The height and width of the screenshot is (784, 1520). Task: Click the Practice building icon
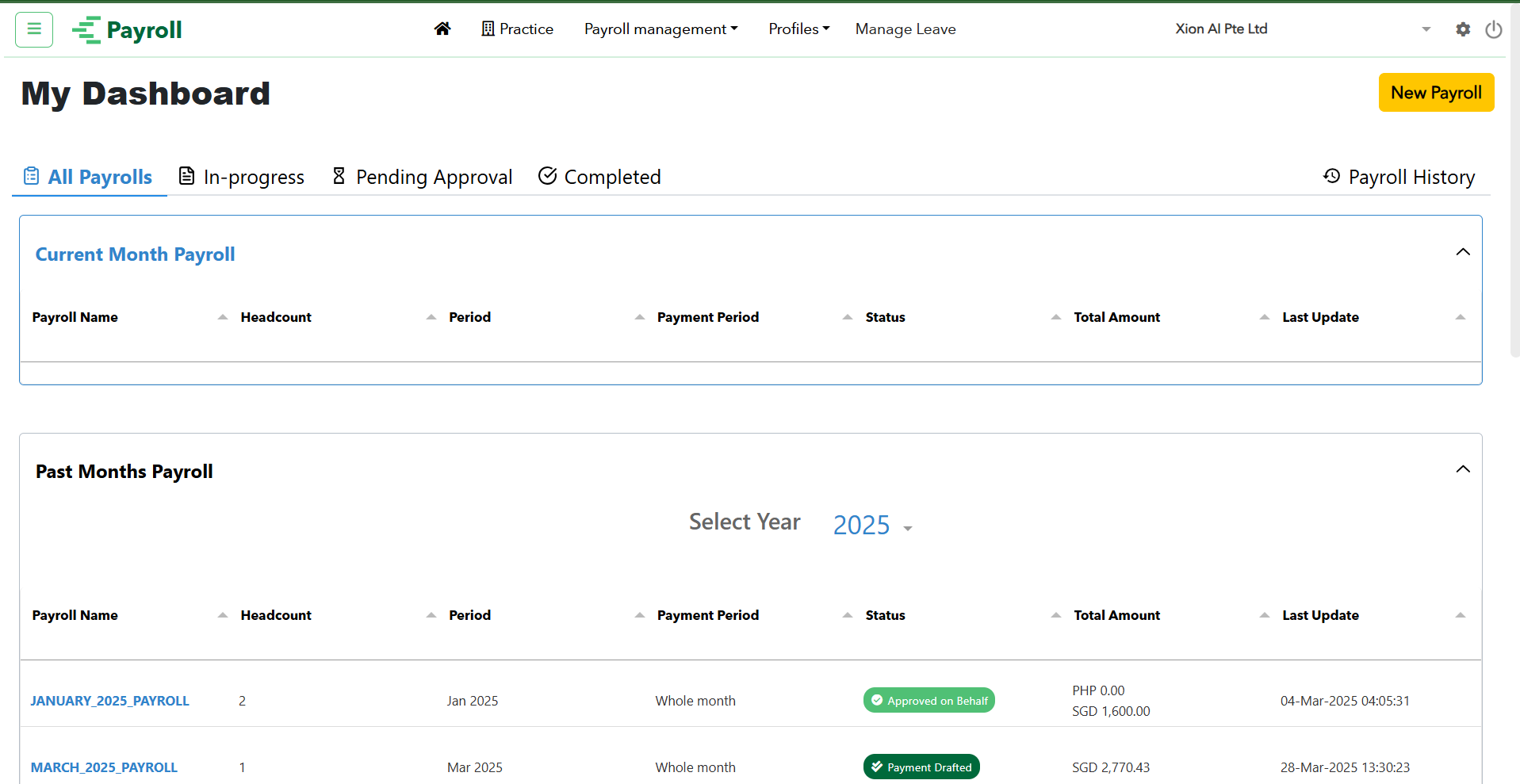[x=488, y=29]
